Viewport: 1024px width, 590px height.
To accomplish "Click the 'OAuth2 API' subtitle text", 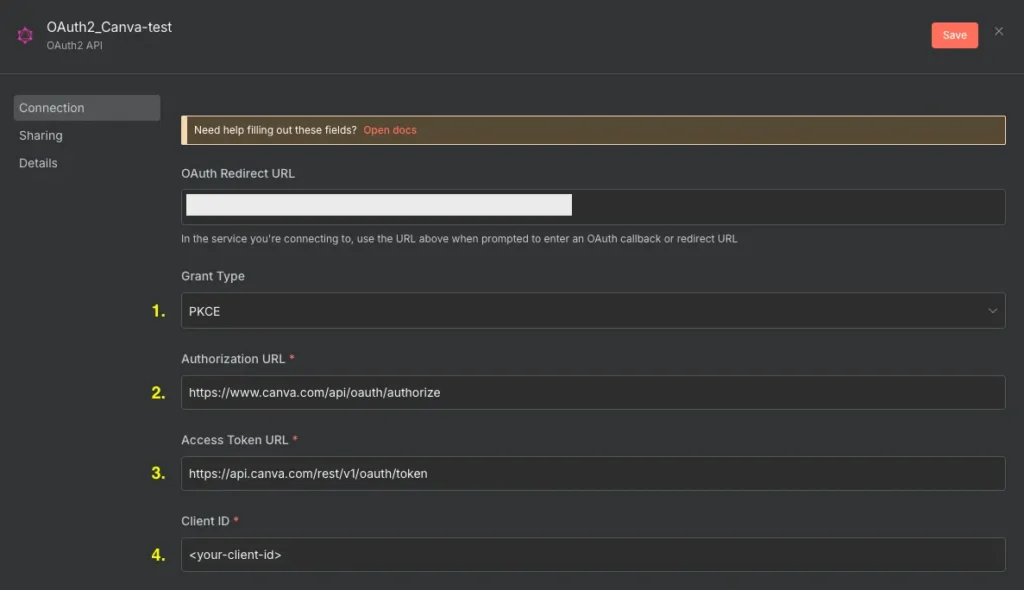I will [x=74, y=45].
